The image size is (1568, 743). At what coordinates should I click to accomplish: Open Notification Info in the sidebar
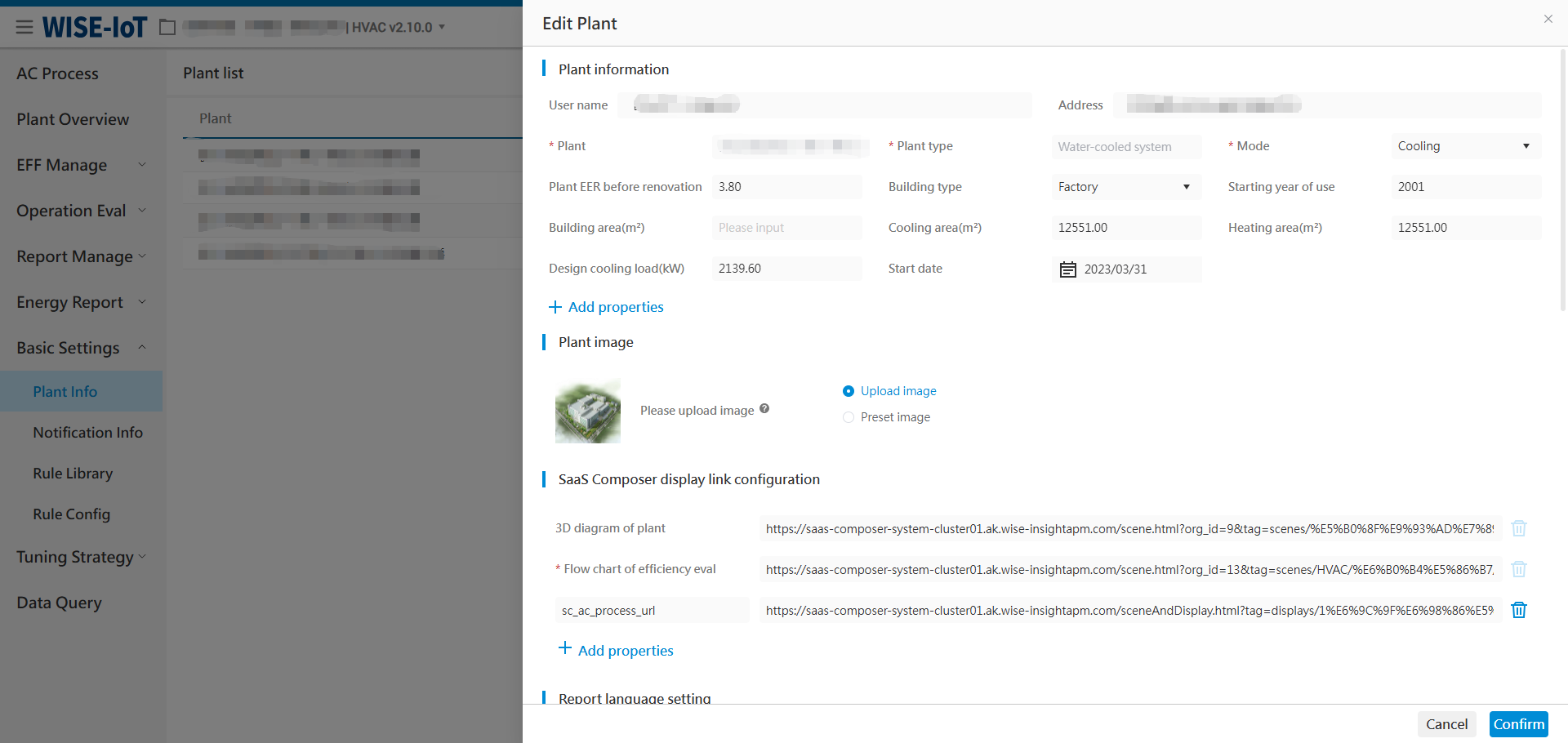tap(87, 433)
